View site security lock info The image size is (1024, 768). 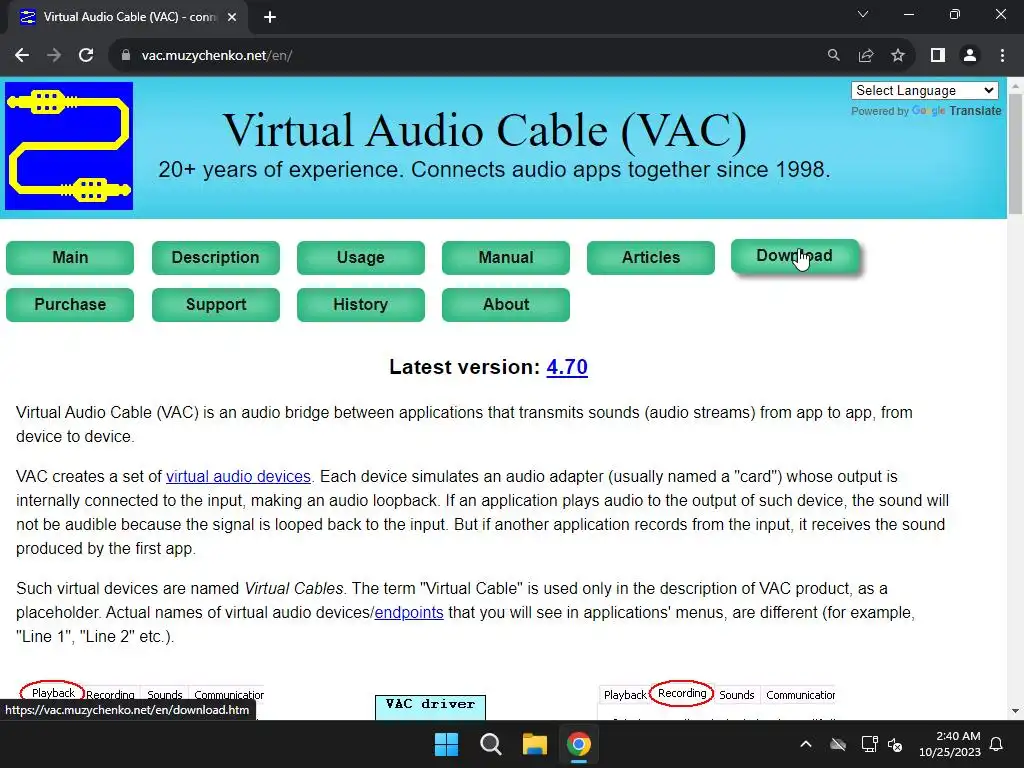[x=125, y=56]
